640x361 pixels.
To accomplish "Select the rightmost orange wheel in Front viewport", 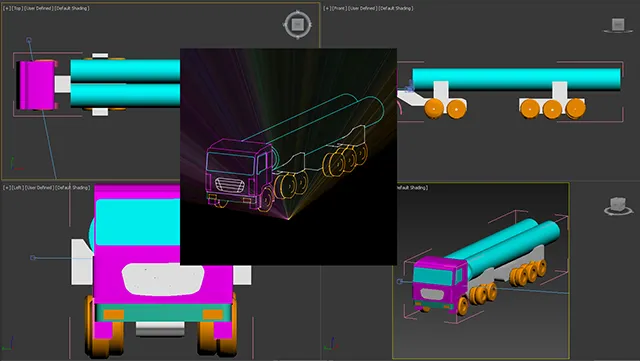I will [575, 109].
